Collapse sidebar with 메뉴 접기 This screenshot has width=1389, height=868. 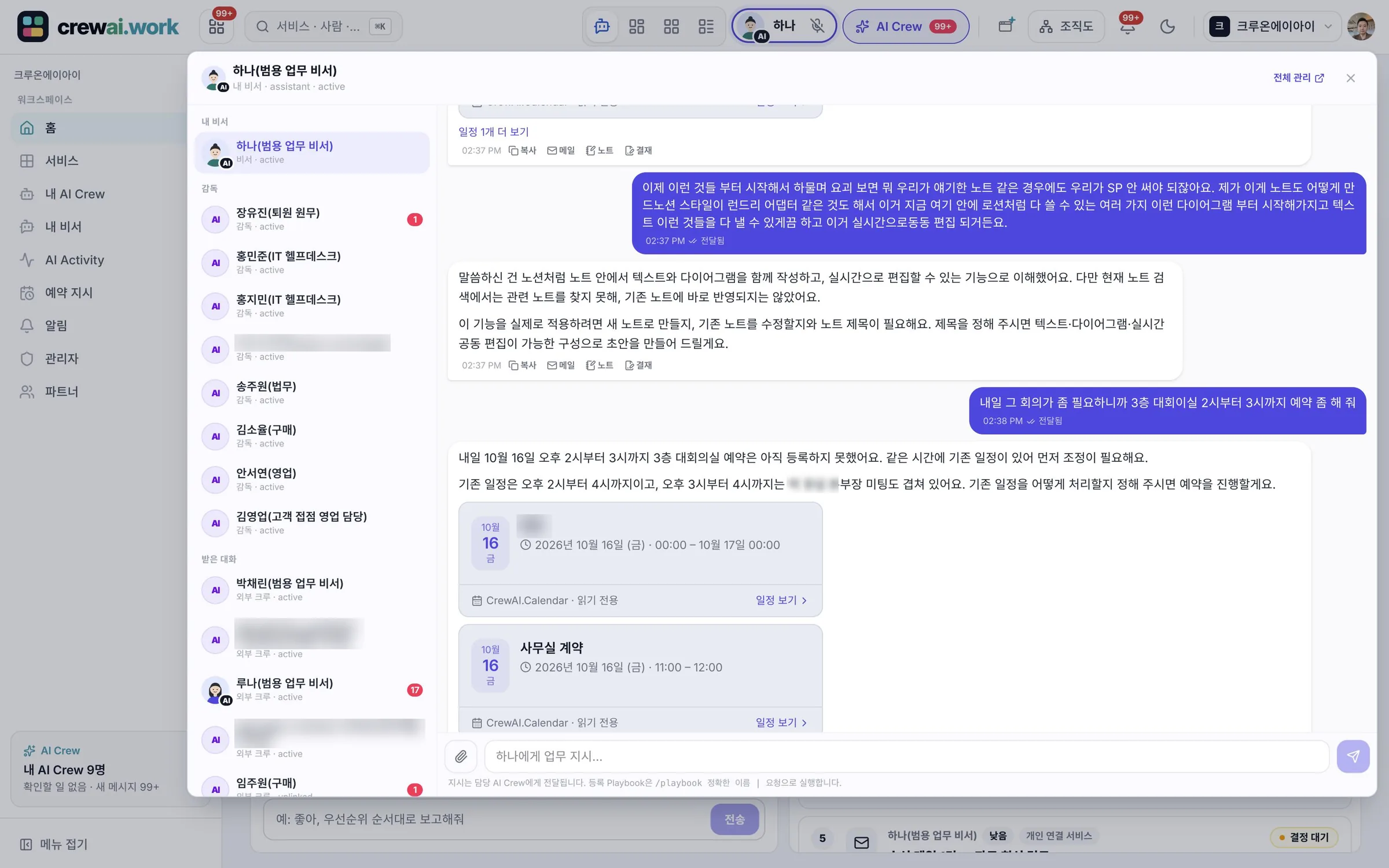point(53,844)
